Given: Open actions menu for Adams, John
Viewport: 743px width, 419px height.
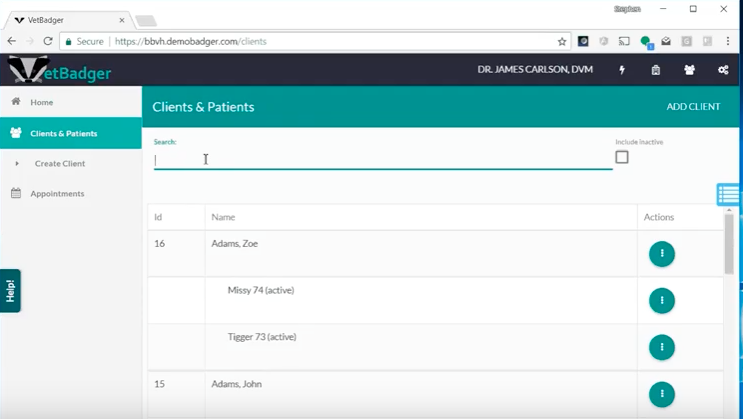Looking at the screenshot, I should (x=661, y=394).
